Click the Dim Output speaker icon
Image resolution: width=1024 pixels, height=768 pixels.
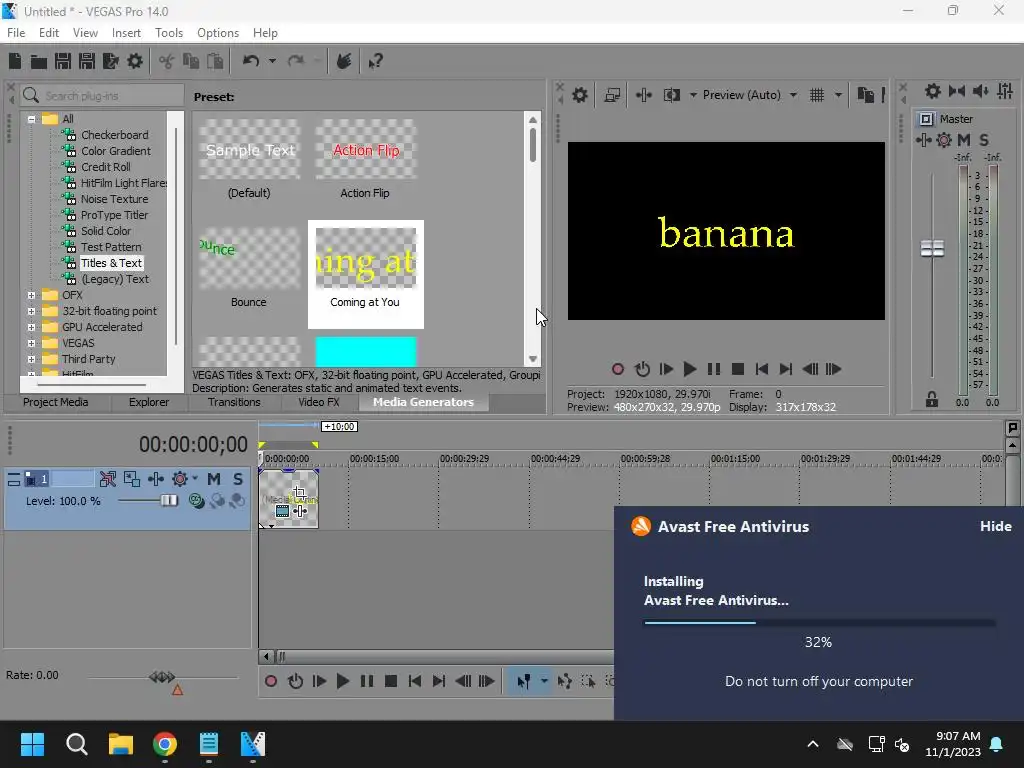pyautogui.click(x=980, y=91)
